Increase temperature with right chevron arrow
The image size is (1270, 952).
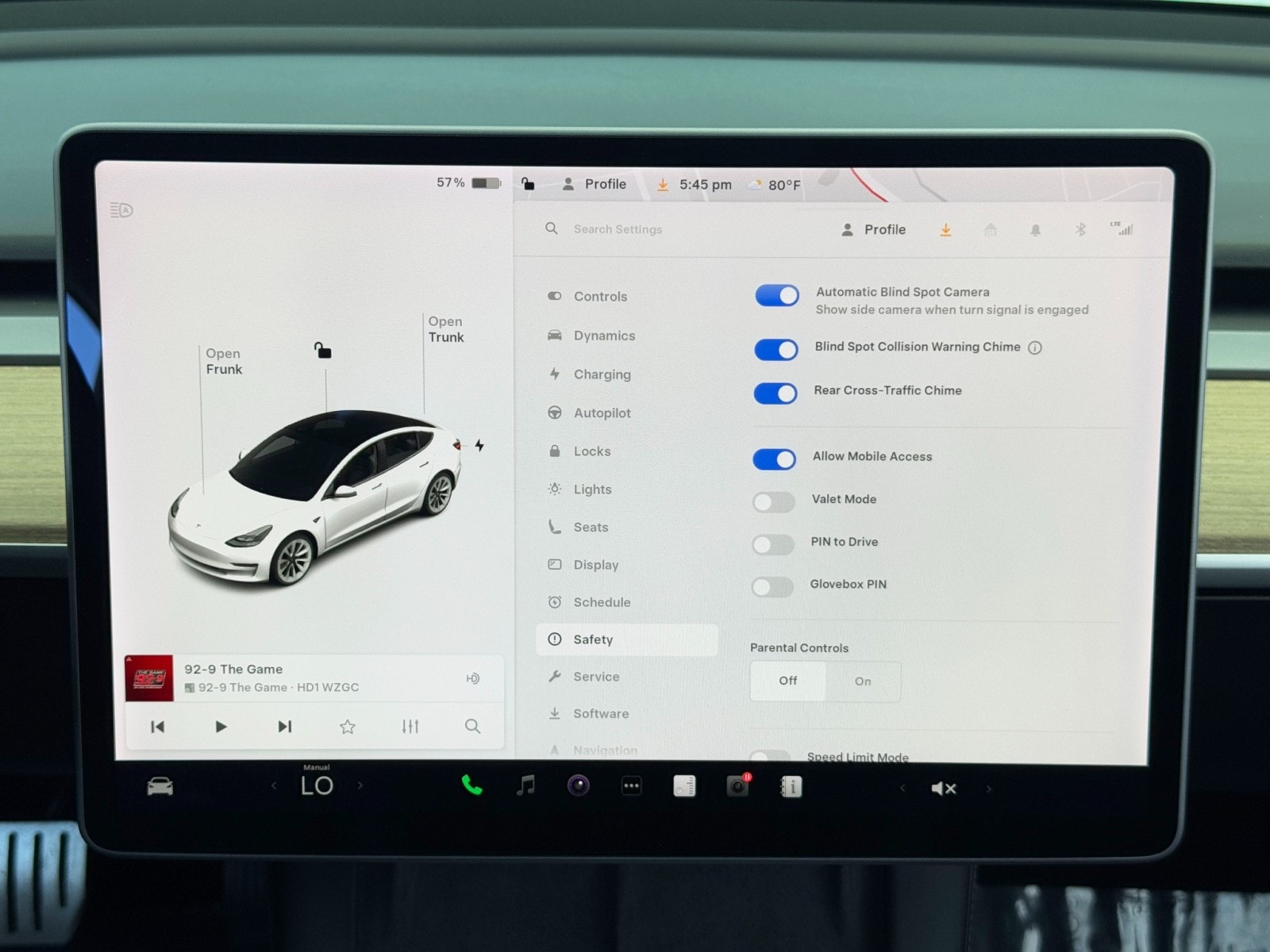point(360,785)
